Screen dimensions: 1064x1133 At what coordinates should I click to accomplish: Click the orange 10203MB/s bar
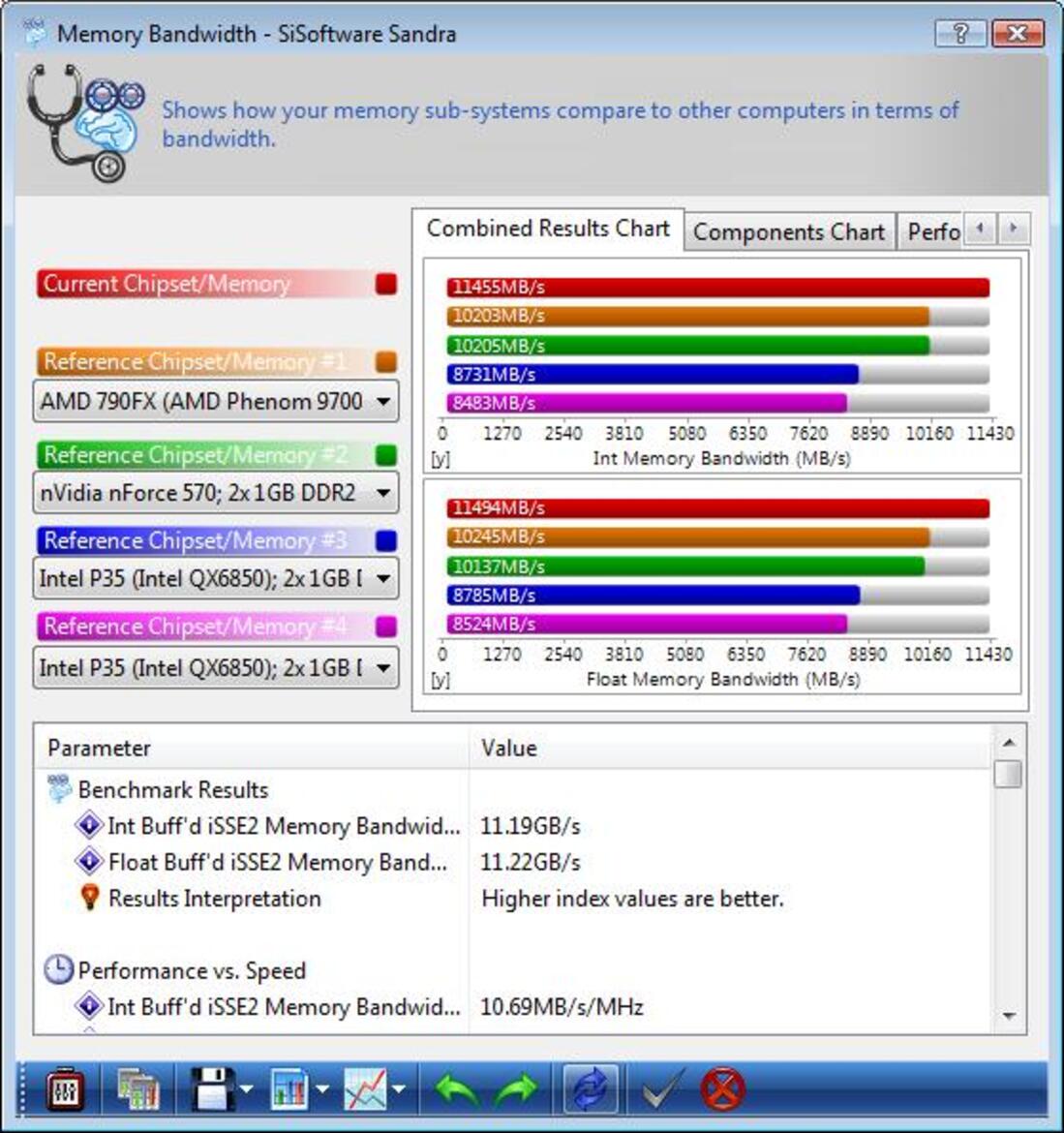687,316
